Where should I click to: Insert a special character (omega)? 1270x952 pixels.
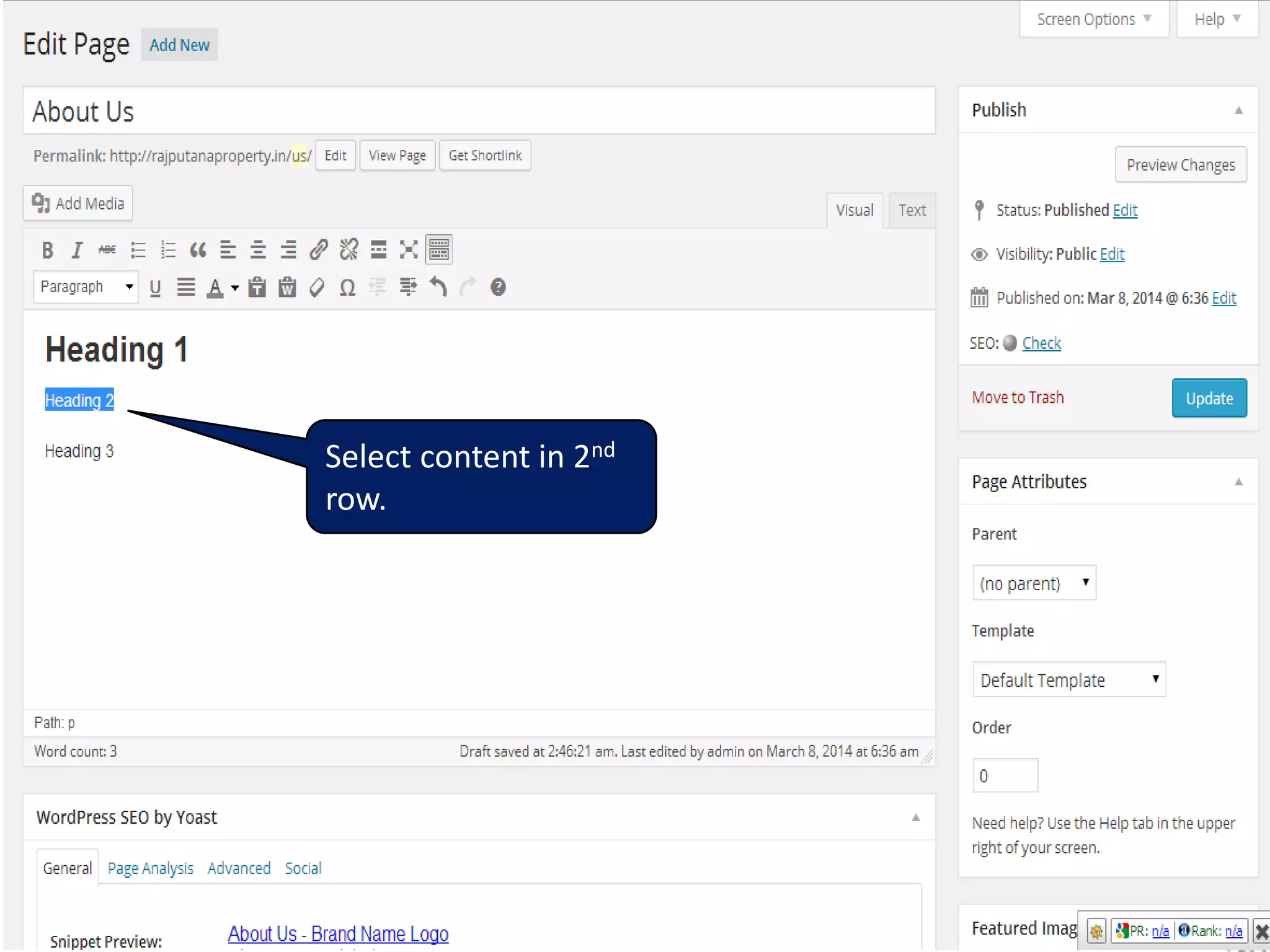[347, 288]
